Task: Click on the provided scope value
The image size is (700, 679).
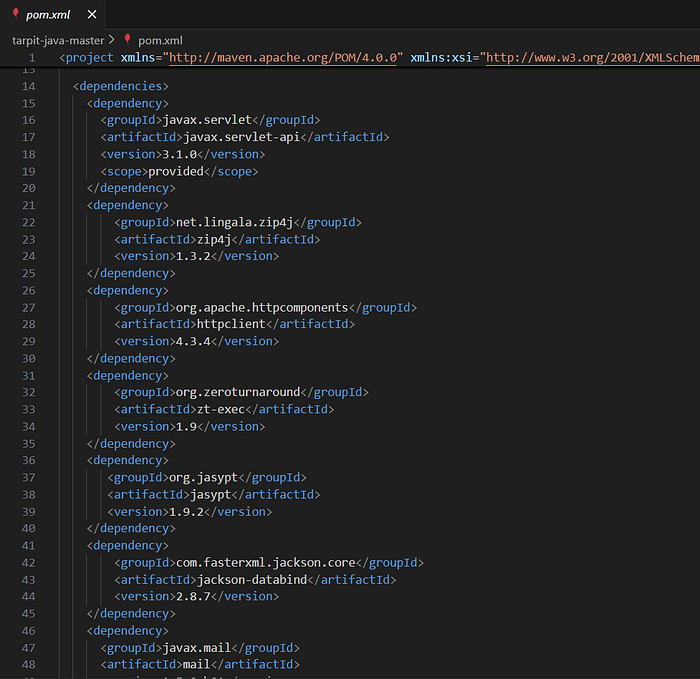Action: pos(176,171)
